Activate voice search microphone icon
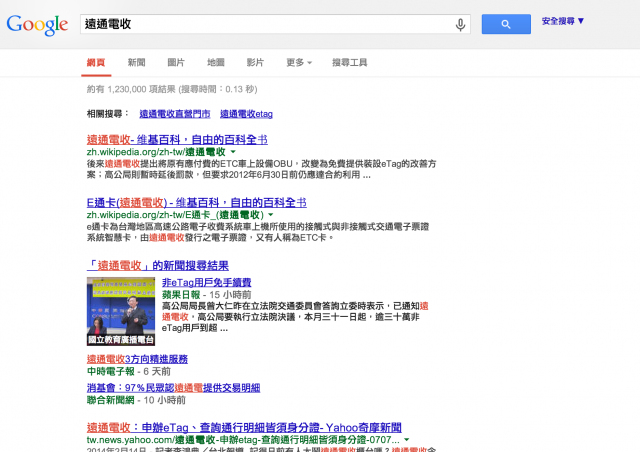 (x=460, y=24)
